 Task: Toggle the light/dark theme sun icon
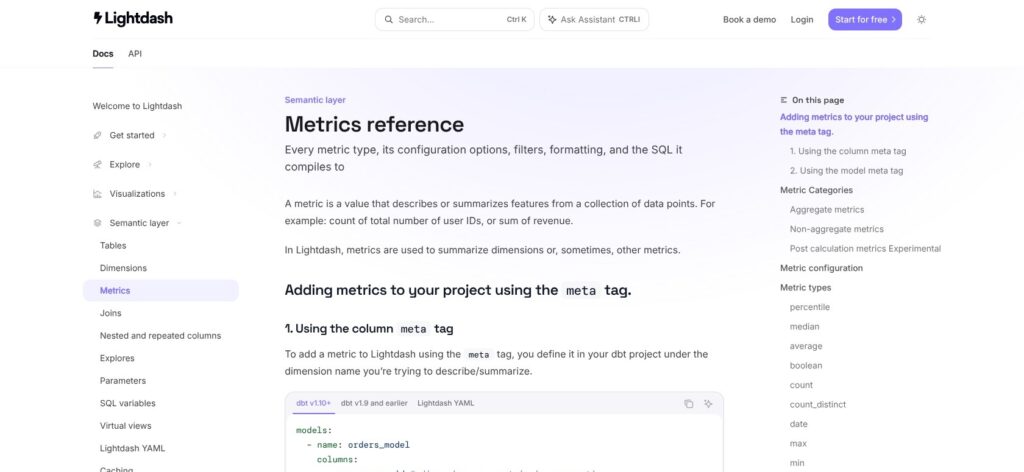[921, 20]
